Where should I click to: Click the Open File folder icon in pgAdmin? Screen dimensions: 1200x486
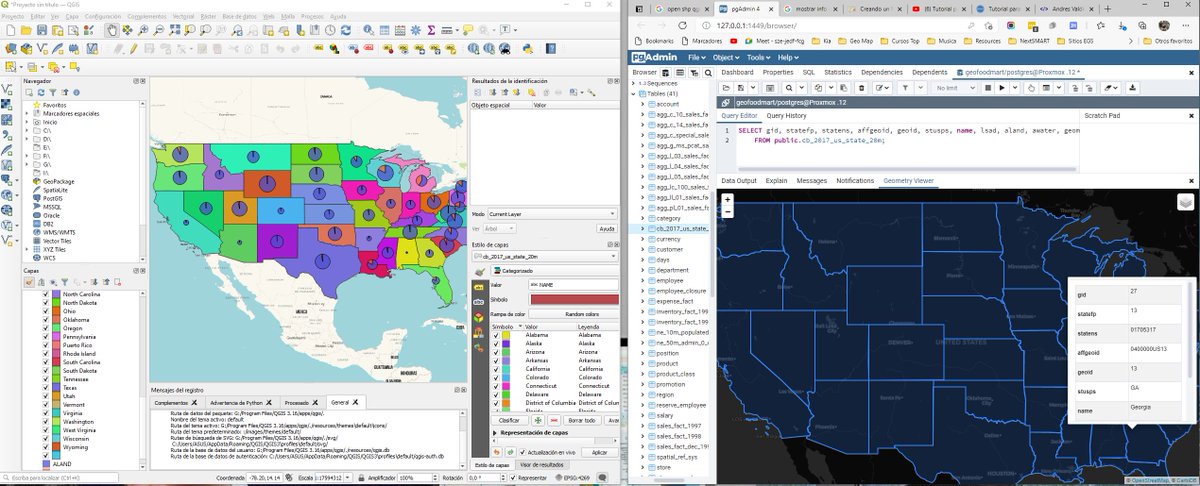click(x=726, y=88)
